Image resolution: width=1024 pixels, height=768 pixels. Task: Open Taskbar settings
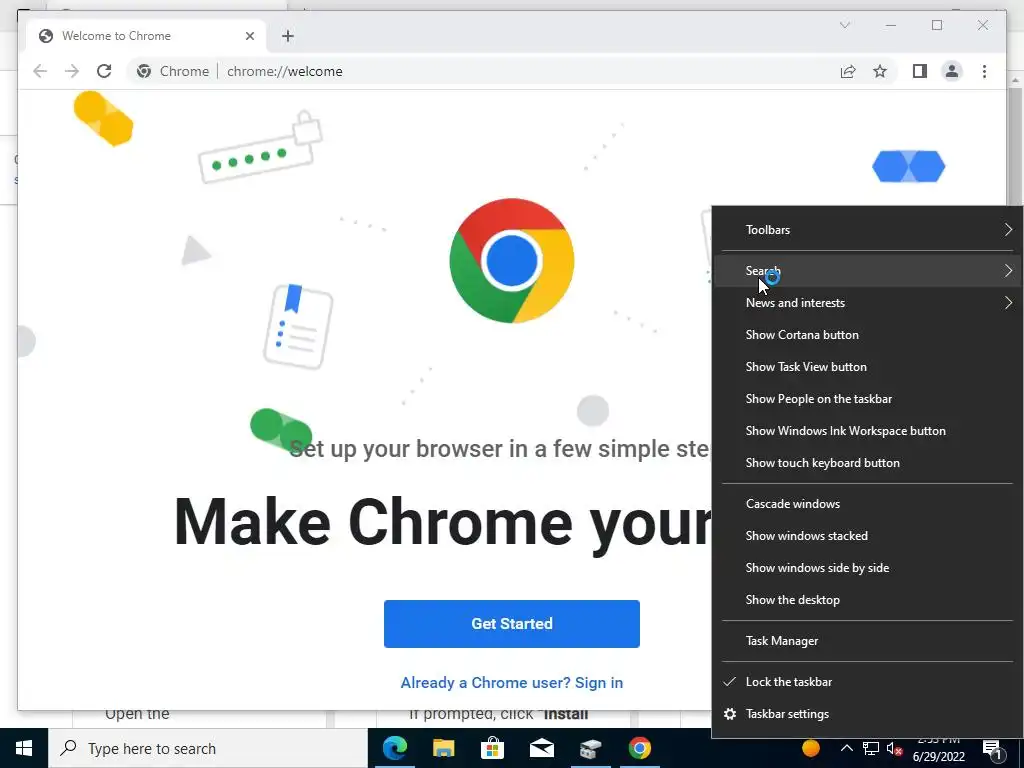coord(867,714)
